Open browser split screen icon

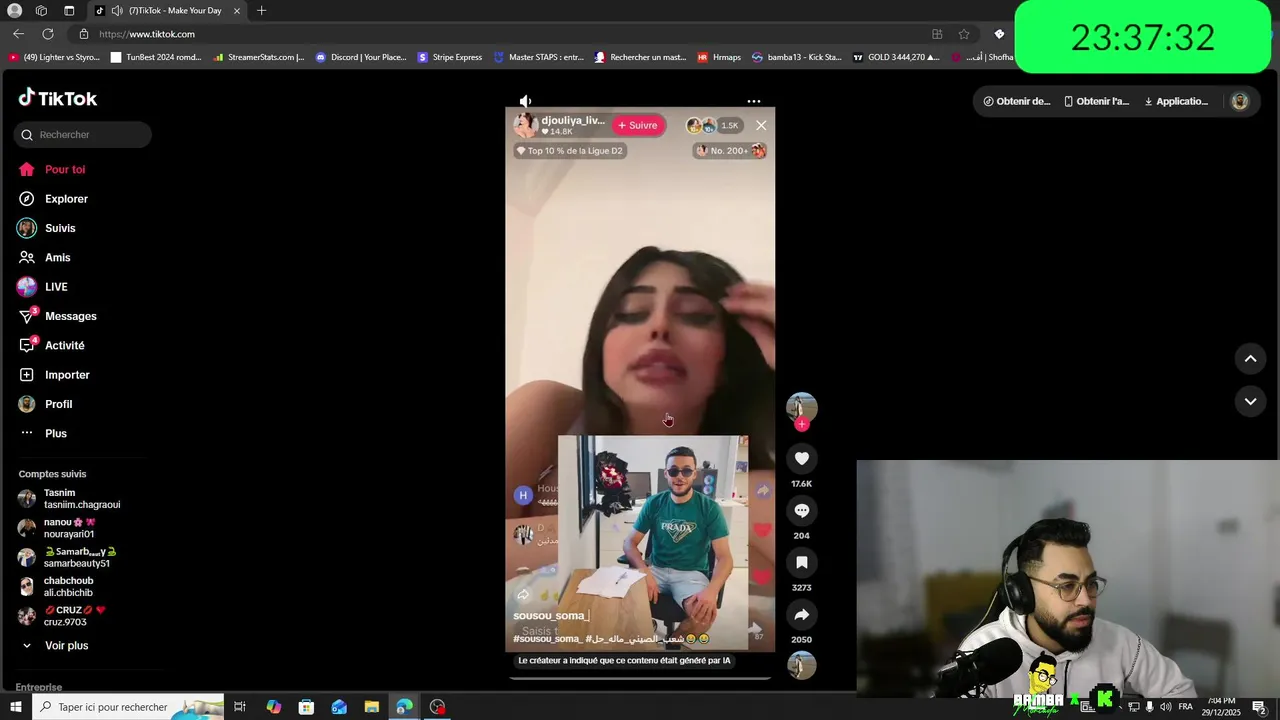[937, 34]
